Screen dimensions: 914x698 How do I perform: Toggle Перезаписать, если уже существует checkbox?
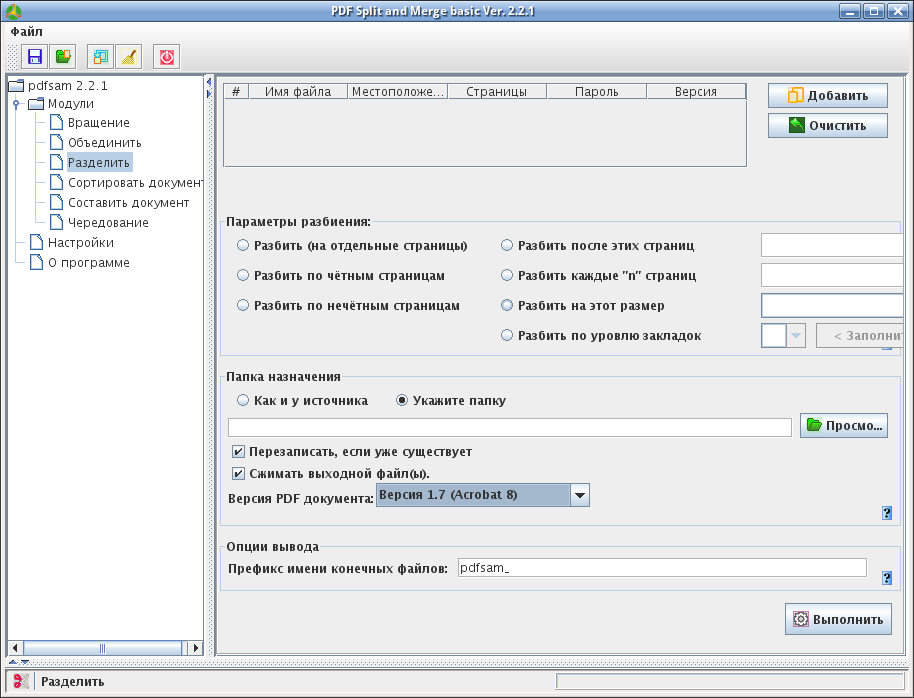(x=238, y=451)
